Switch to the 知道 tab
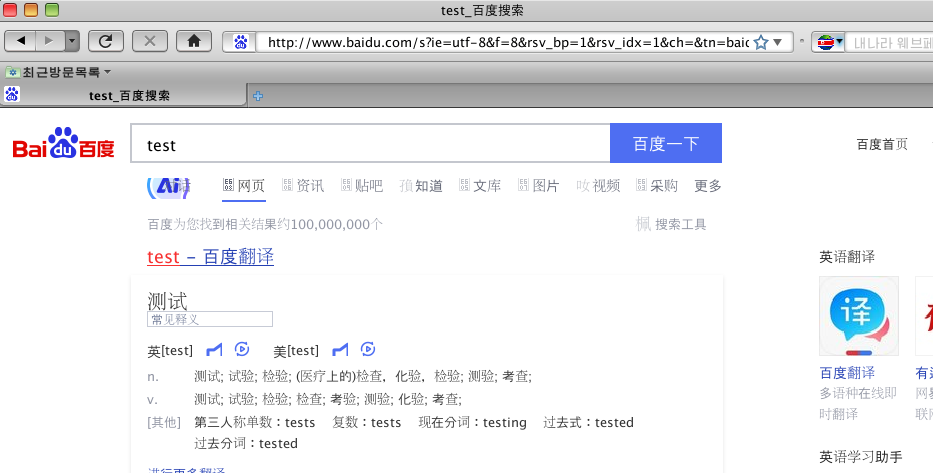The height and width of the screenshot is (473, 933). pyautogui.click(x=421, y=186)
